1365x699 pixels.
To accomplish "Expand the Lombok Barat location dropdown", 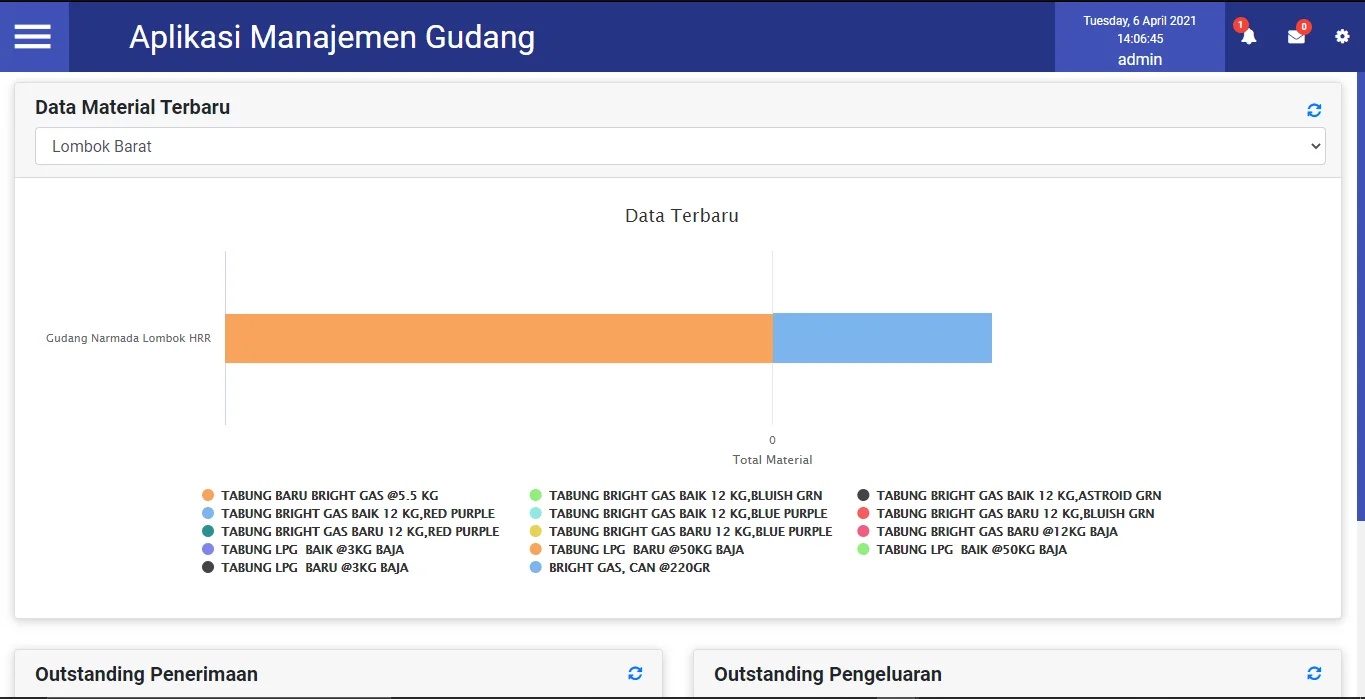I will coord(680,146).
